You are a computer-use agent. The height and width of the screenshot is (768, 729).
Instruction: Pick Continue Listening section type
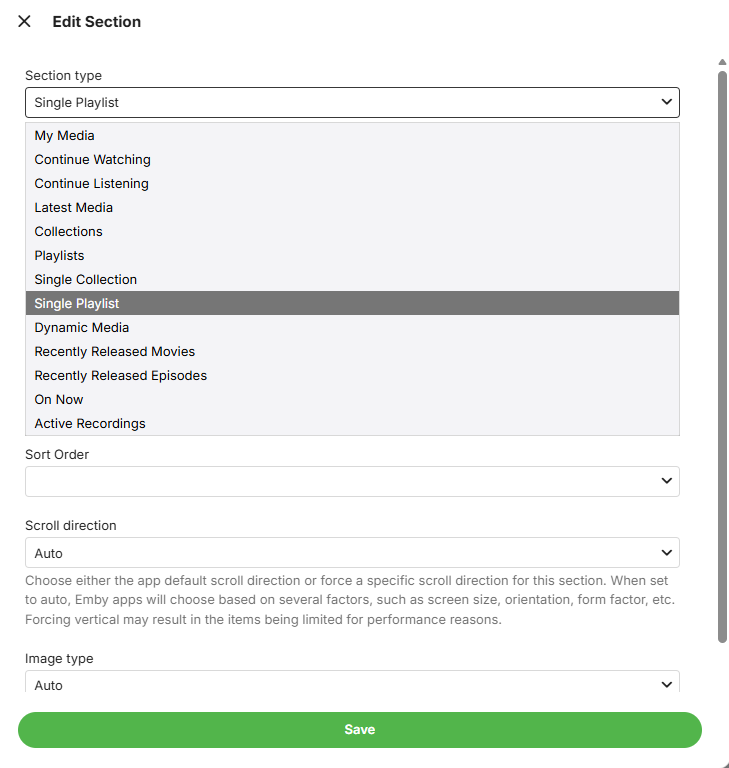tap(91, 183)
